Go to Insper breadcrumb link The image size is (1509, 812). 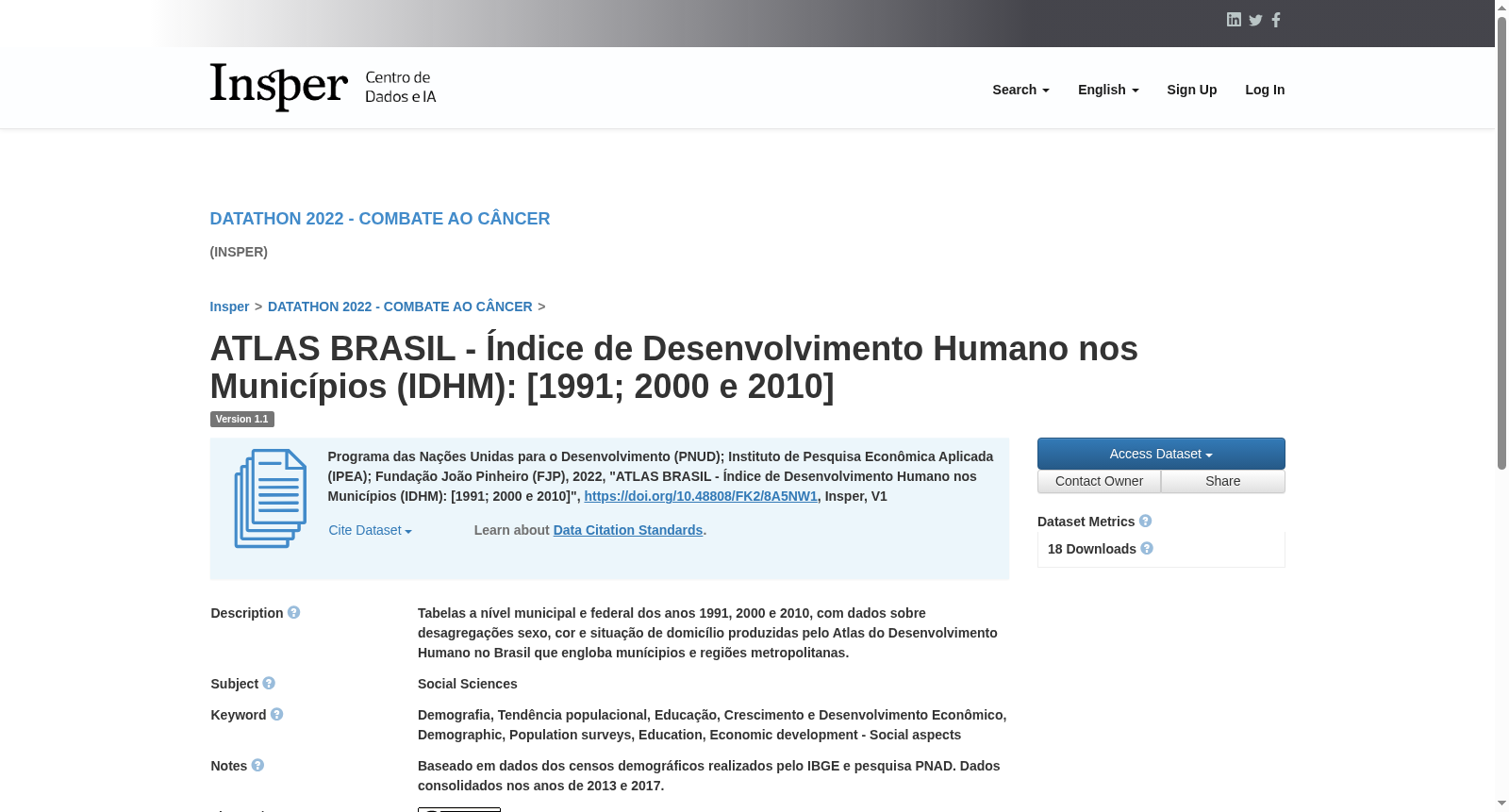229,307
